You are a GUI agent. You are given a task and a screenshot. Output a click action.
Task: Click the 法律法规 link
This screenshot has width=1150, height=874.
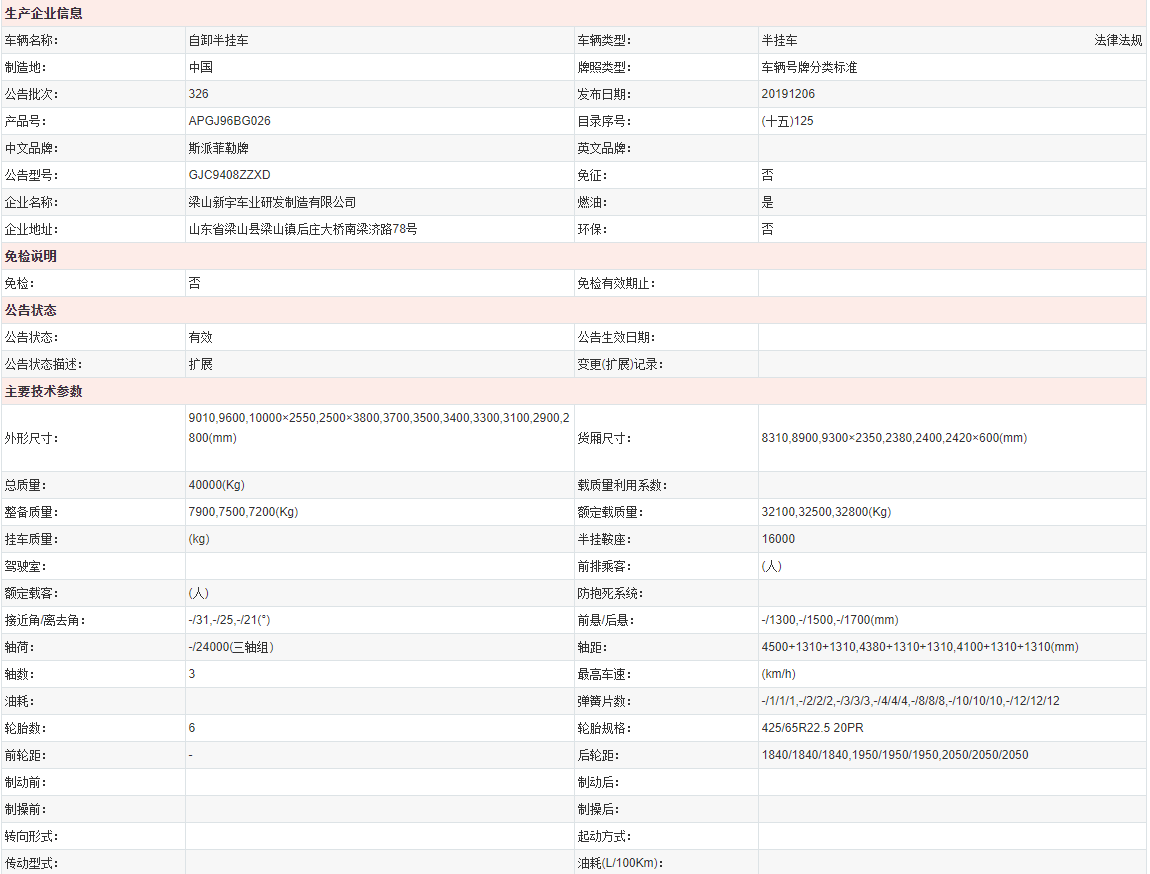pos(1117,40)
